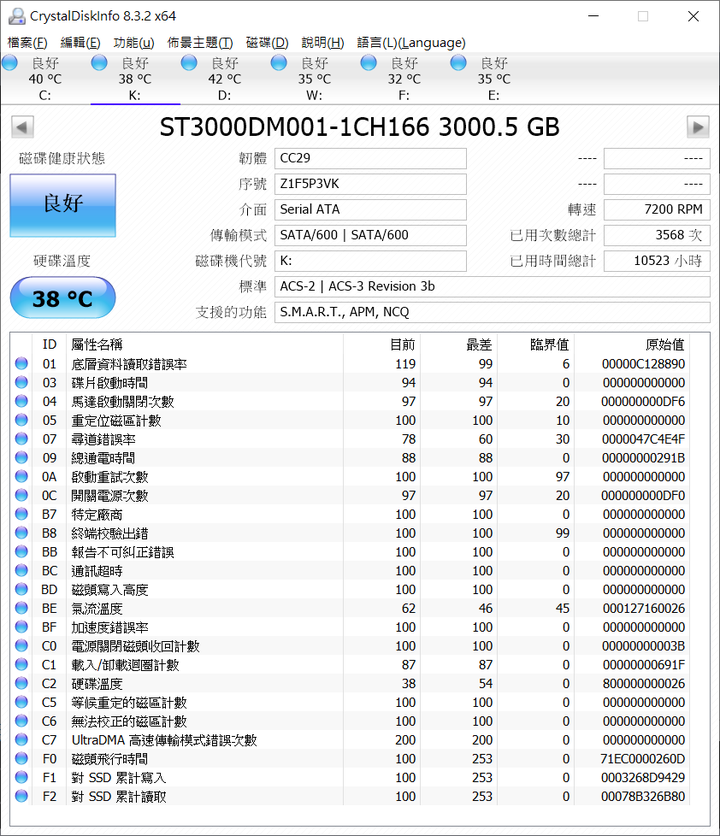The width and height of the screenshot is (720, 836).
Task: Click status dot for attribute C7 row
Action: [x=21, y=740]
